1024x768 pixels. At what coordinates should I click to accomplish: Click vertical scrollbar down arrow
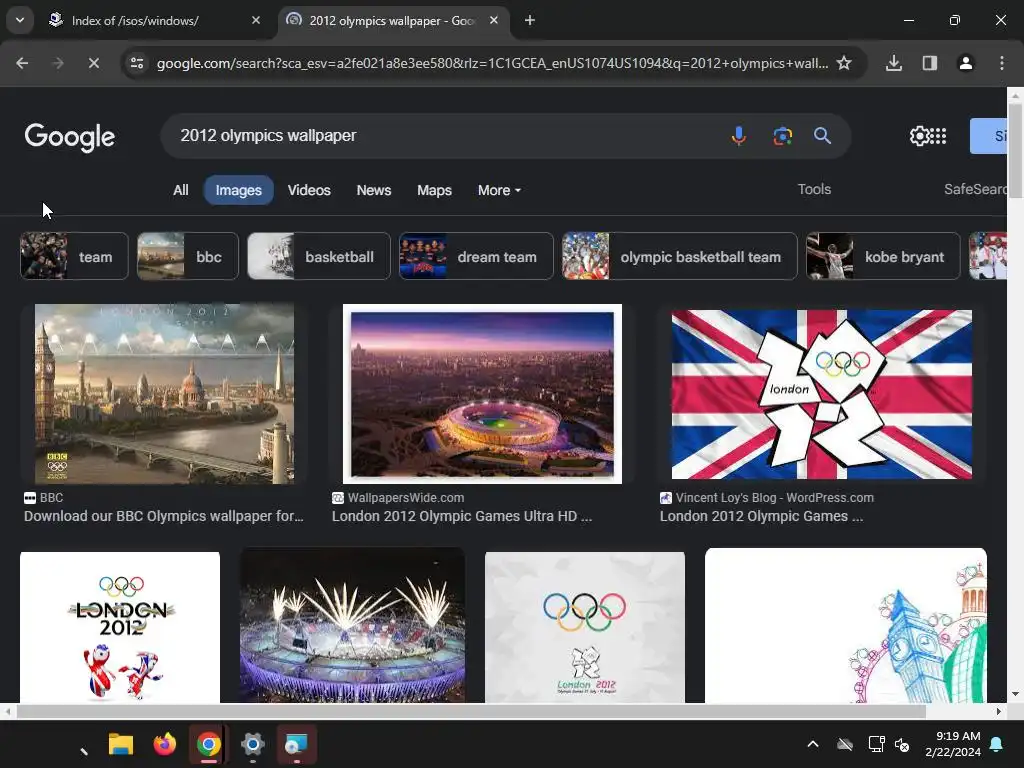(1015, 695)
